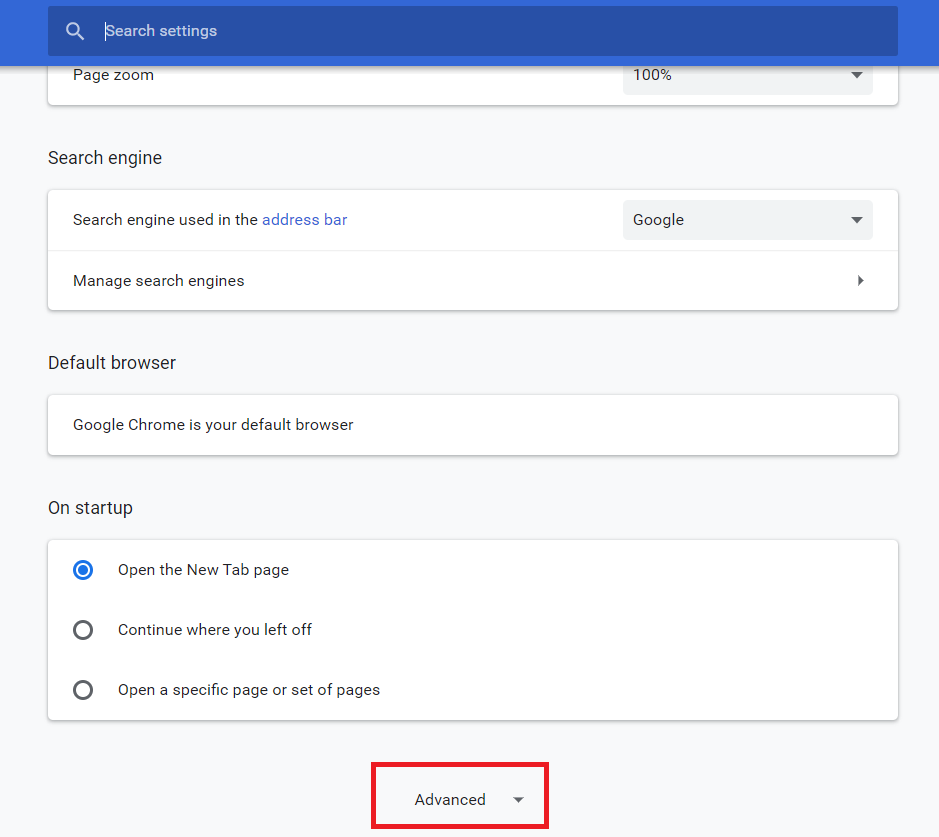The height and width of the screenshot is (837, 939).
Task: Click the Advanced button text
Action: tap(450, 800)
